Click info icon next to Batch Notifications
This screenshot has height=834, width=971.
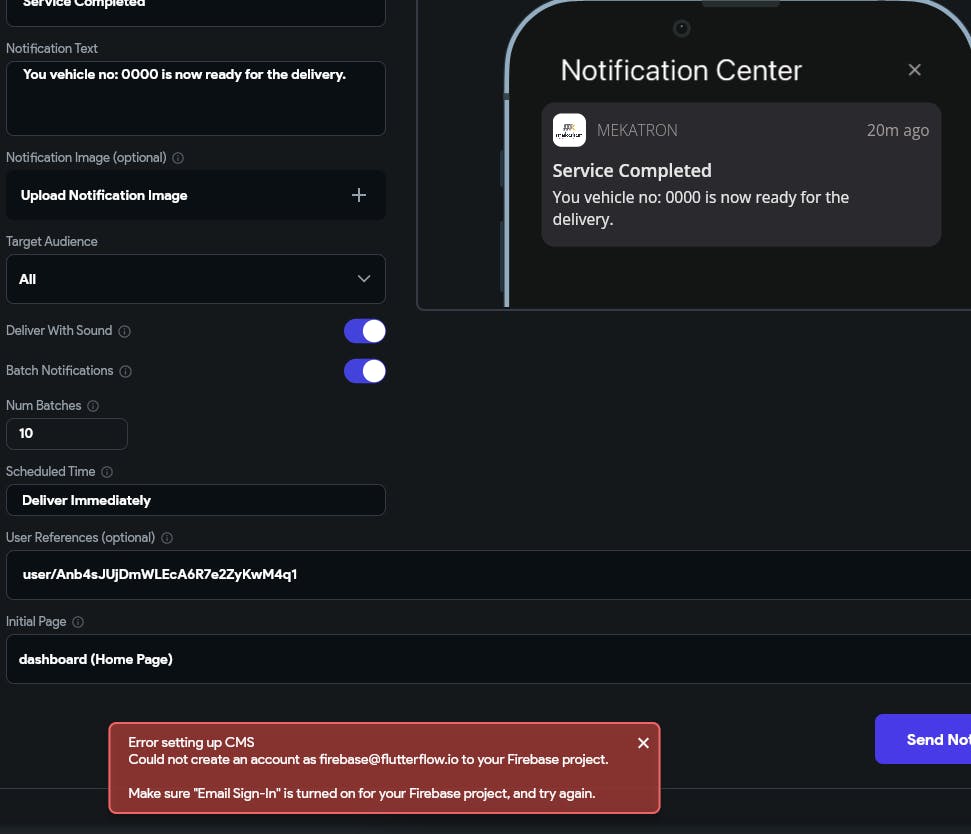126,371
